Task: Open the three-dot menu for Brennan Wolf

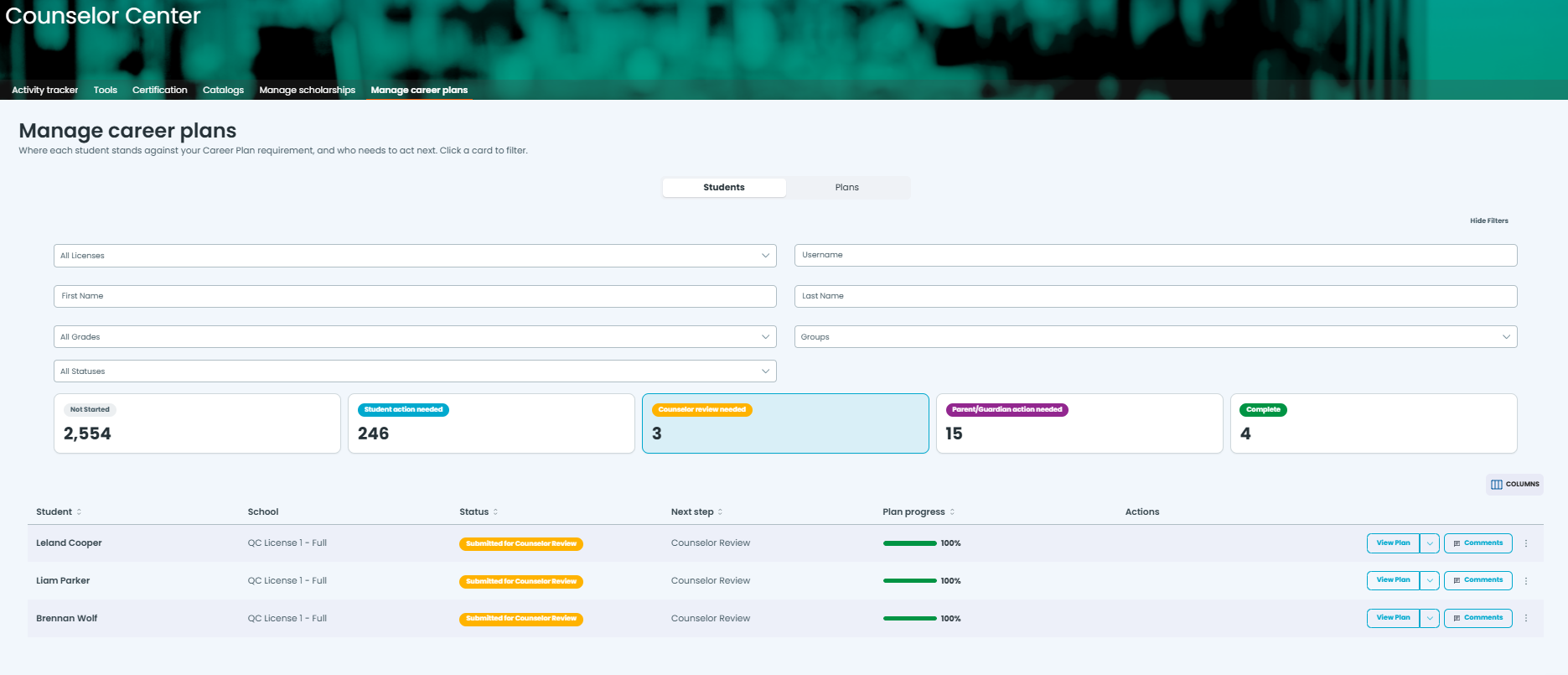Action: (x=1526, y=618)
